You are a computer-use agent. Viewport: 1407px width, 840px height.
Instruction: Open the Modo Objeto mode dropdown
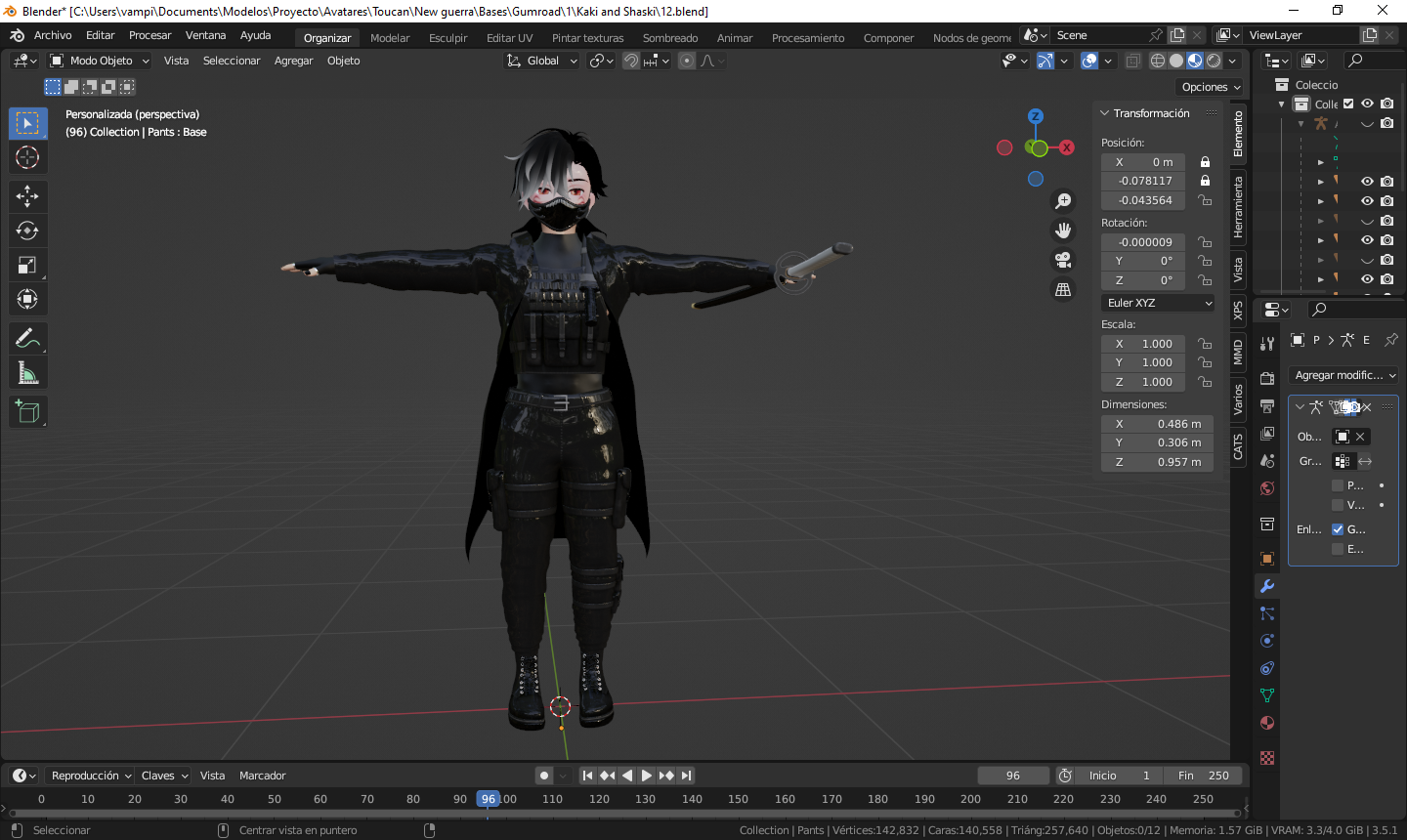100,61
